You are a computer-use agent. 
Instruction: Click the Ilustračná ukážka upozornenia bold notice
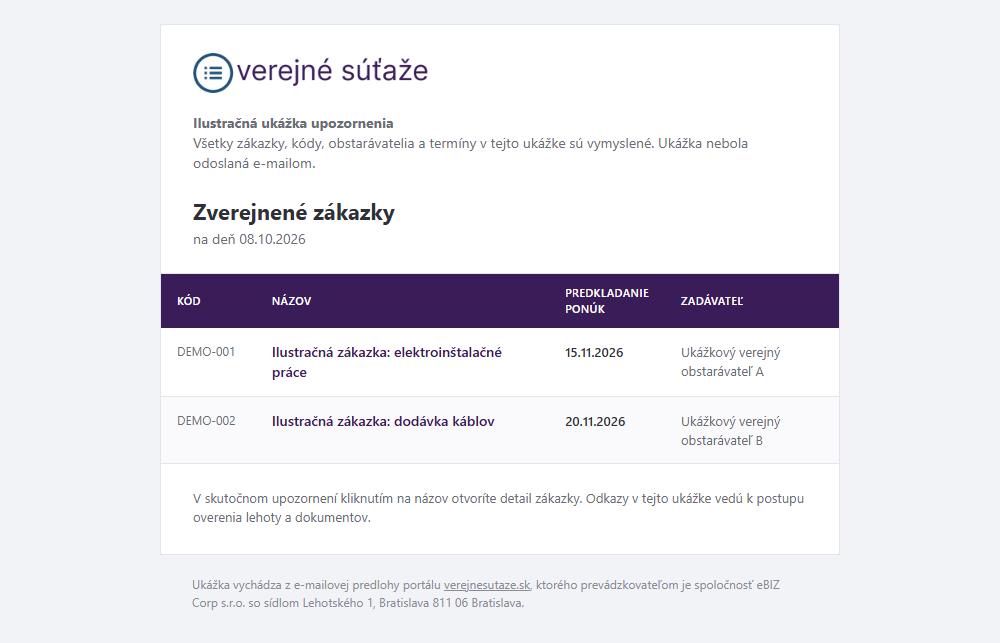(293, 123)
